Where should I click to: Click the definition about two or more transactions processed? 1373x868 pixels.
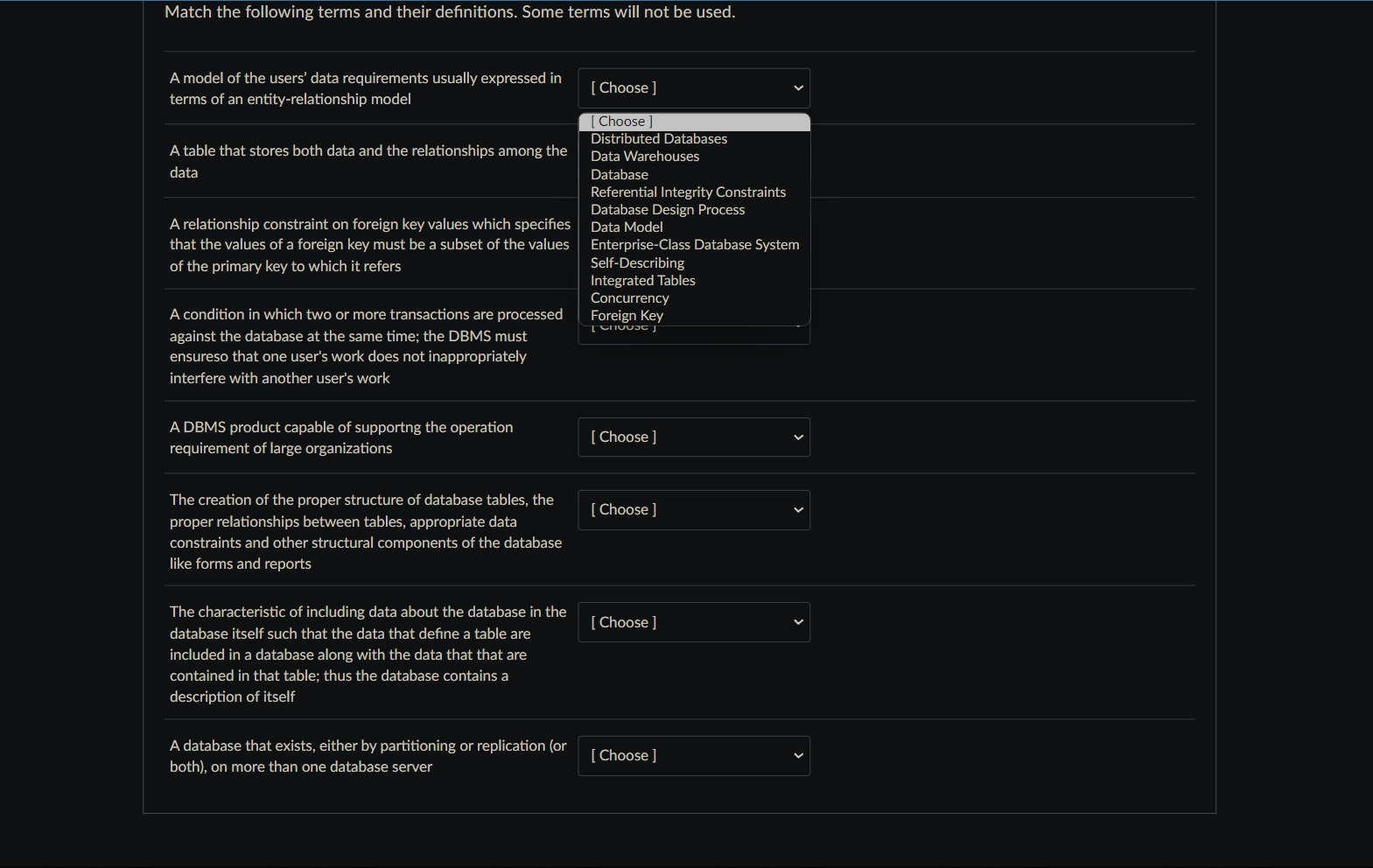[x=367, y=346]
